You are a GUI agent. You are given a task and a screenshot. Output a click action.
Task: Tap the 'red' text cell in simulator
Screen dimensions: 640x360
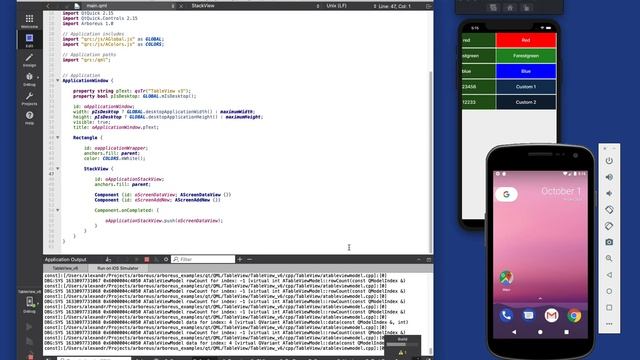478,40
